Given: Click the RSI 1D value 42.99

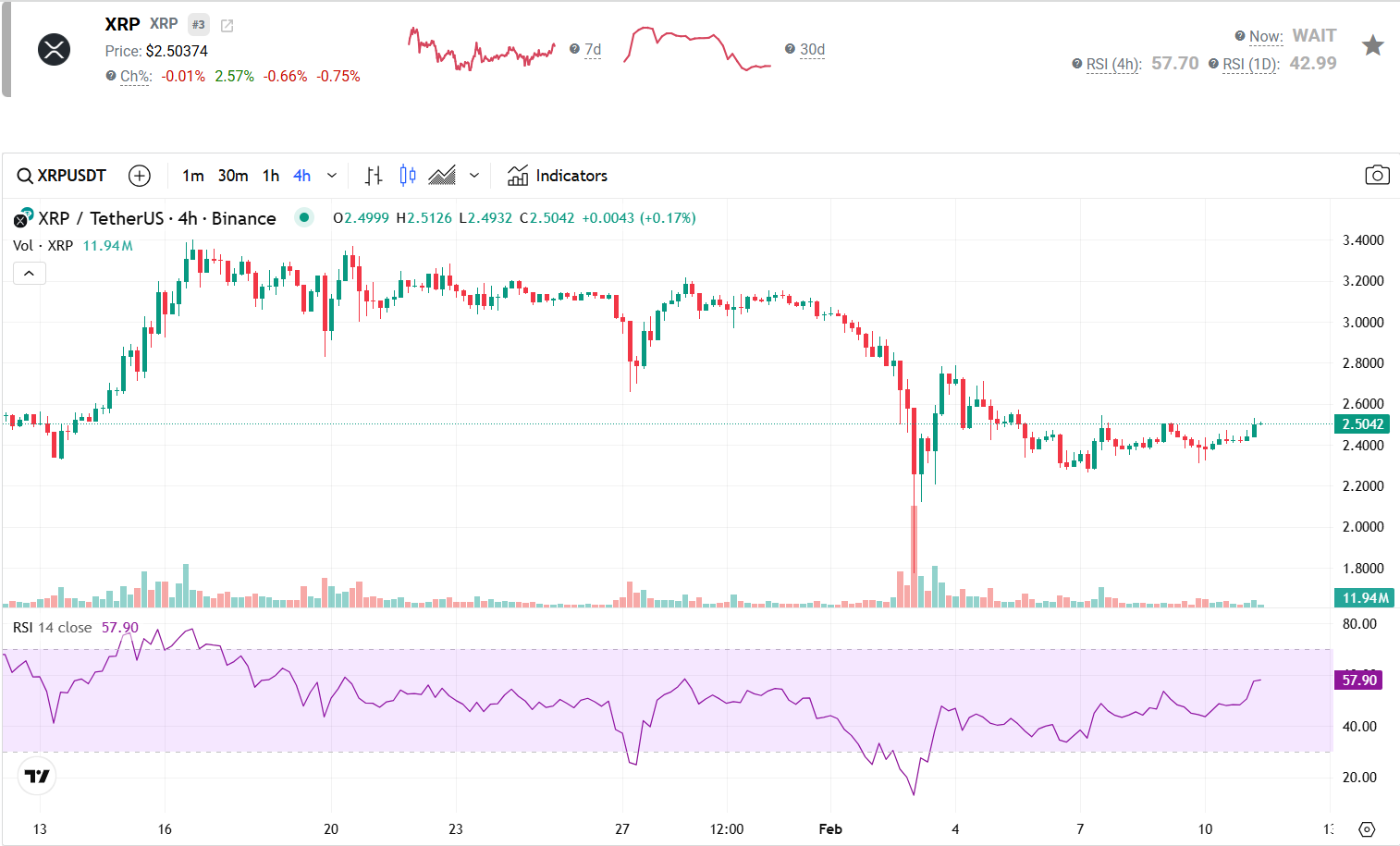Looking at the screenshot, I should (x=1313, y=63).
